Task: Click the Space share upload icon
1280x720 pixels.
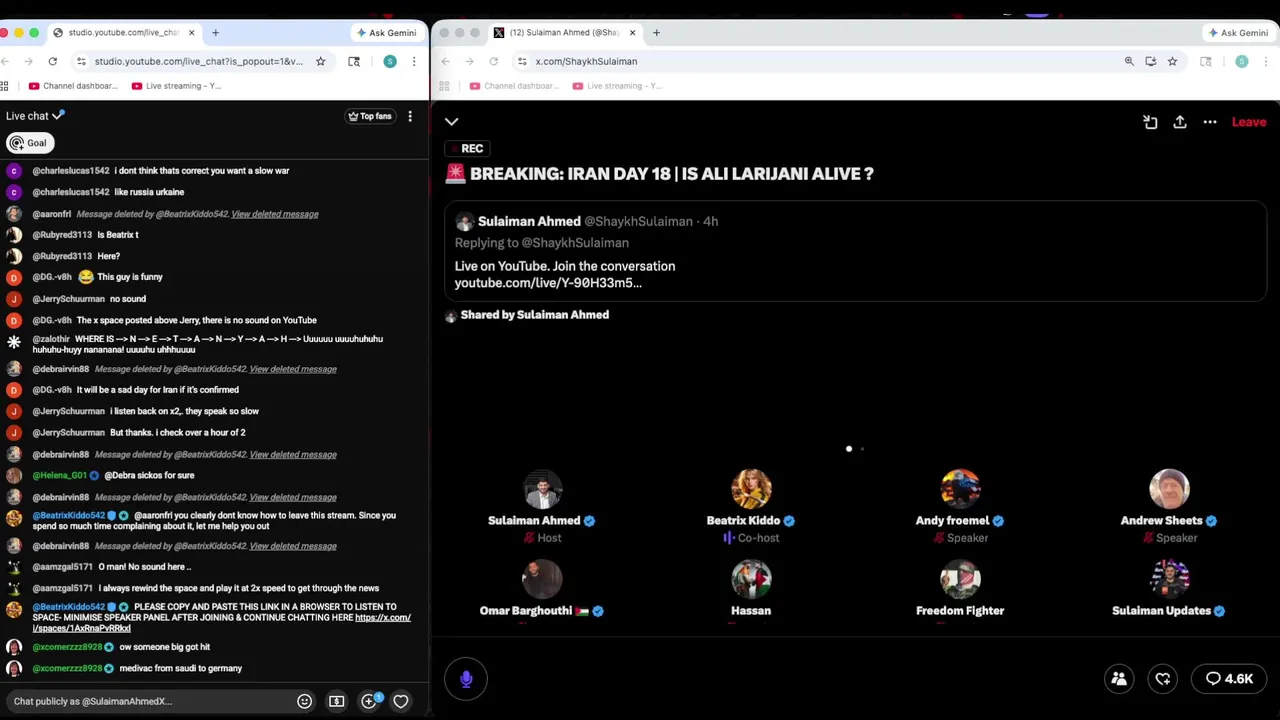Action: click(1180, 122)
